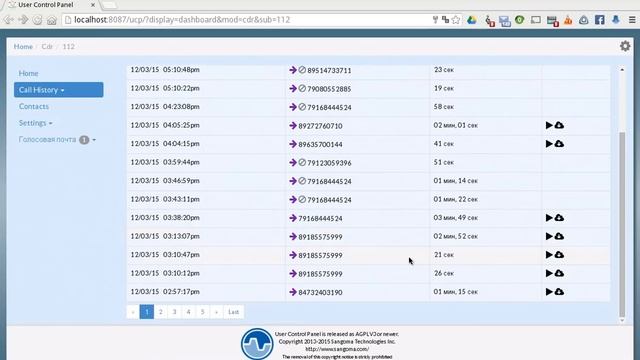The image size is (640, 360).
Task: Download recording for 04:04:15pm call
Action: (x=559, y=144)
